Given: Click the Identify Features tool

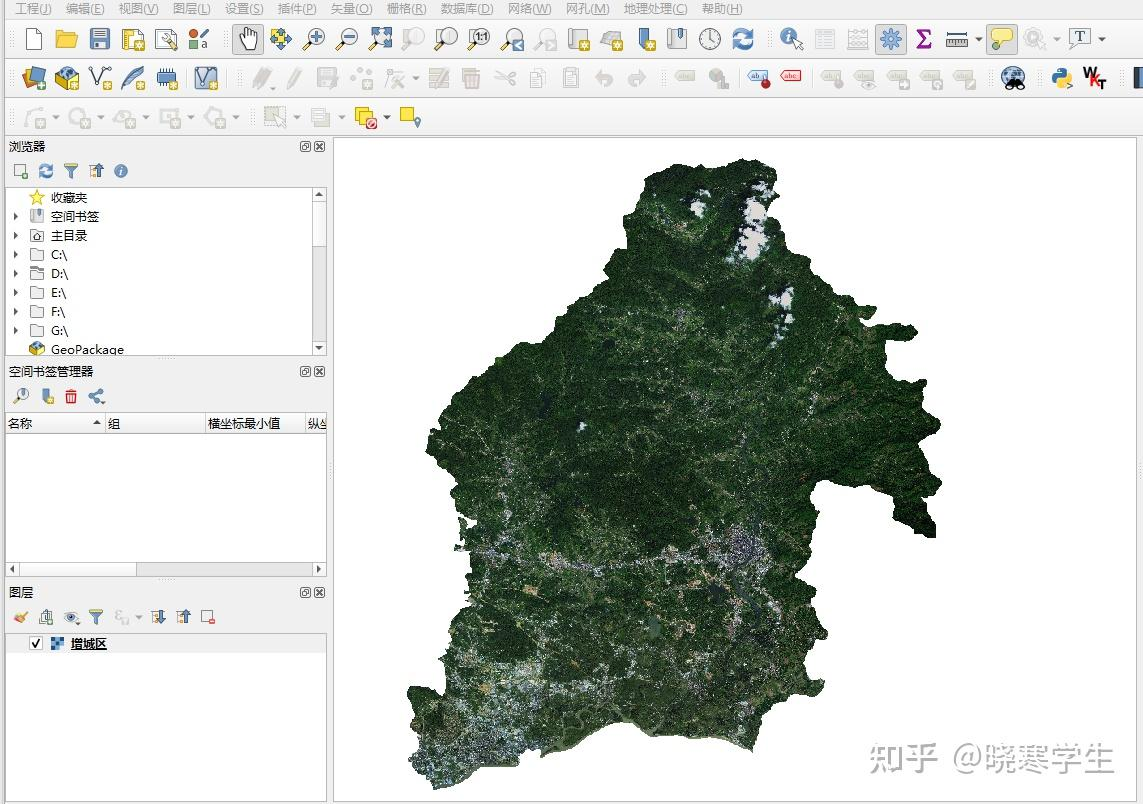Looking at the screenshot, I should 791,39.
